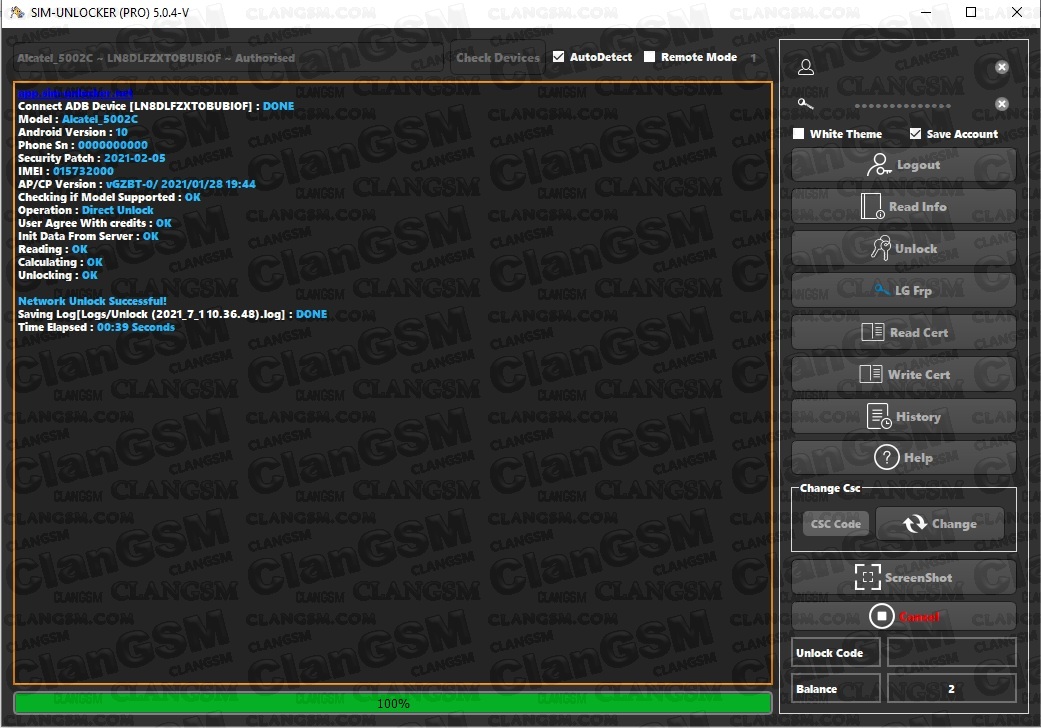The image size is (1041, 728).
Task: Click the empty Unlock Code value field
Action: (951, 652)
